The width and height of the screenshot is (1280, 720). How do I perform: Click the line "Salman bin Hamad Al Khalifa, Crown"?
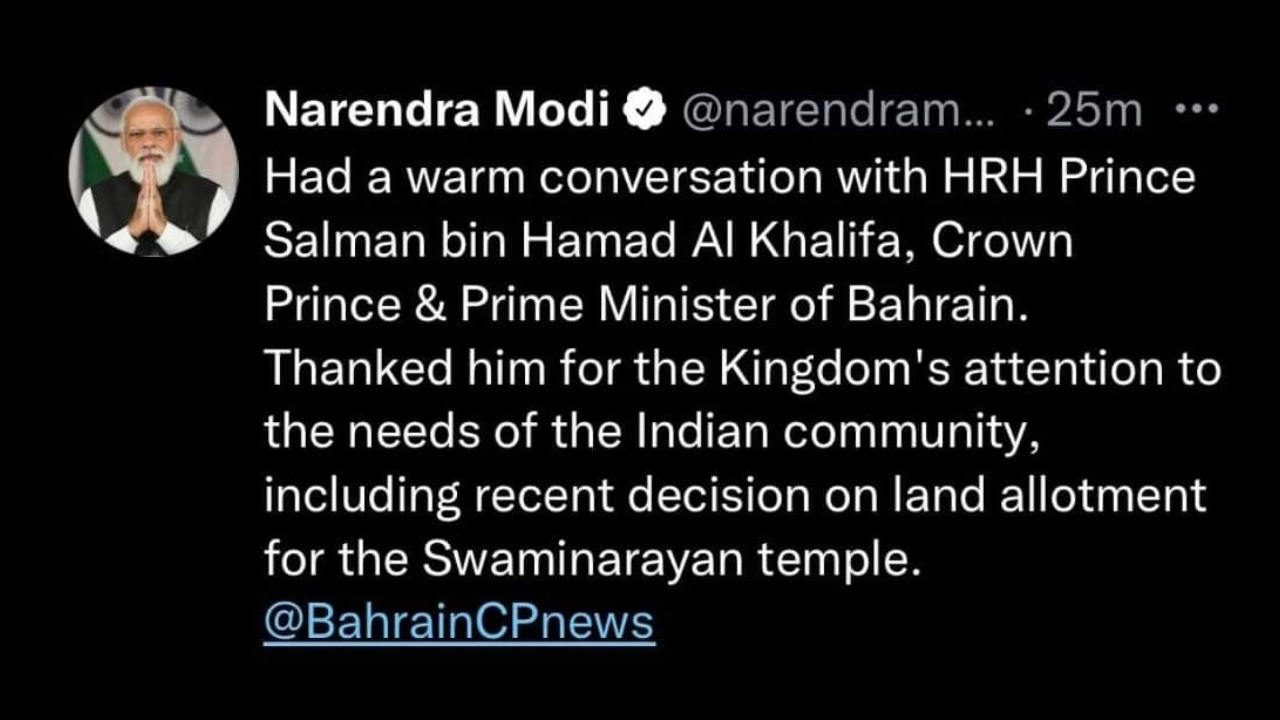click(x=667, y=241)
